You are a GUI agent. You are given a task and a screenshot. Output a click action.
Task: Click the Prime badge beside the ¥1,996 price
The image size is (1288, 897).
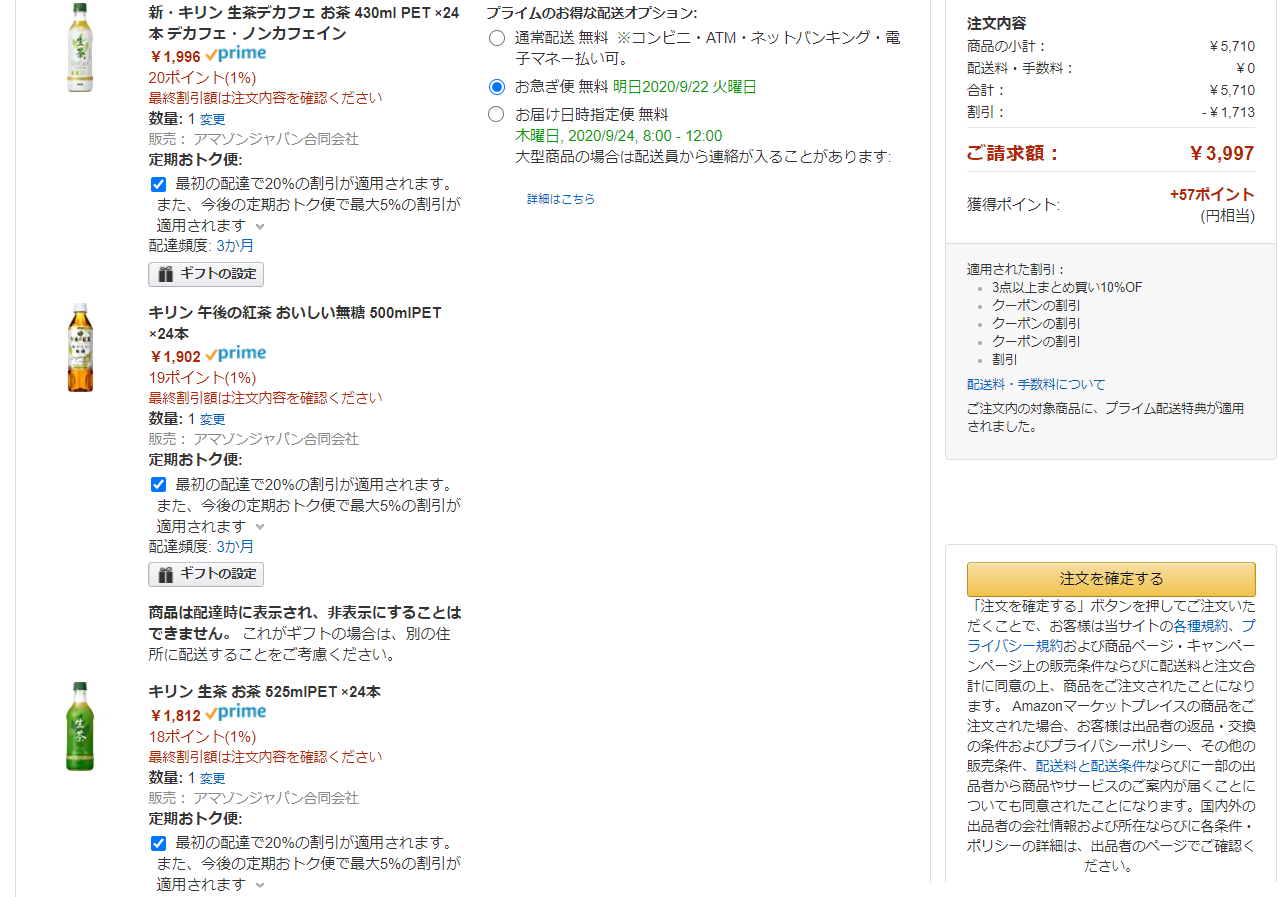[x=236, y=55]
